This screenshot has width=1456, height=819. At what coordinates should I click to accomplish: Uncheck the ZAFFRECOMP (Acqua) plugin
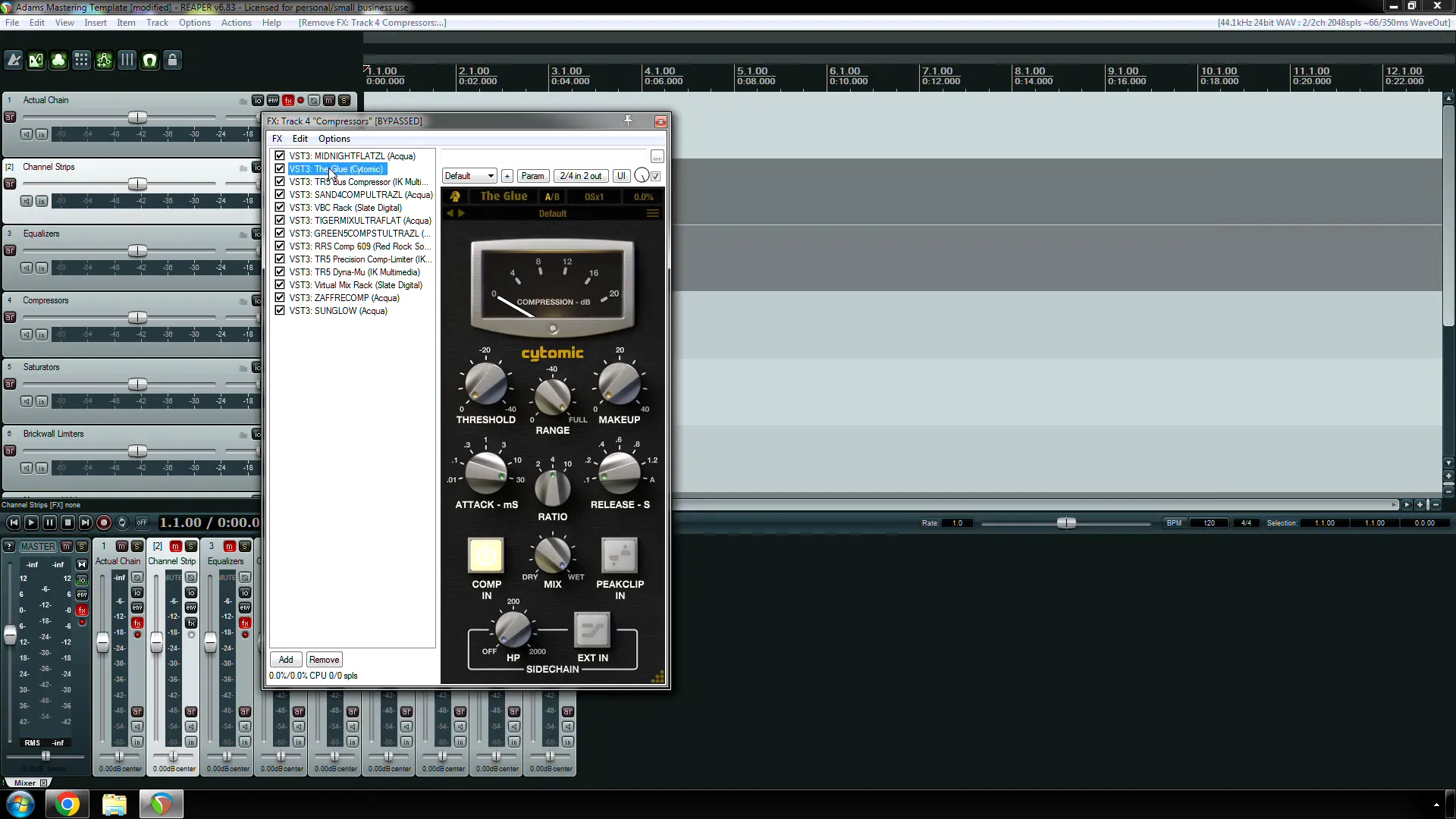click(x=280, y=297)
